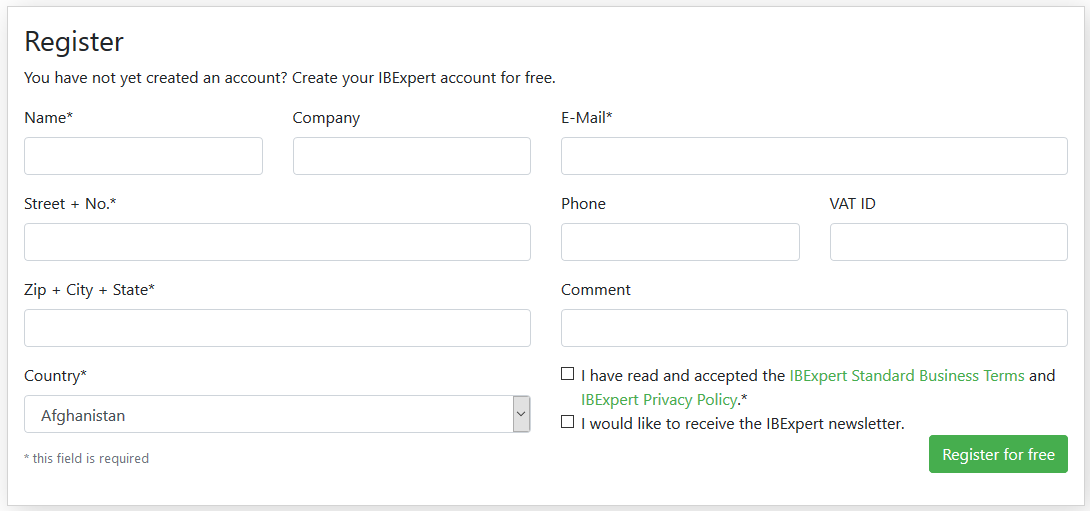Accept the business terms checkbox
Viewport: 1090px width, 511px height.
(567, 374)
